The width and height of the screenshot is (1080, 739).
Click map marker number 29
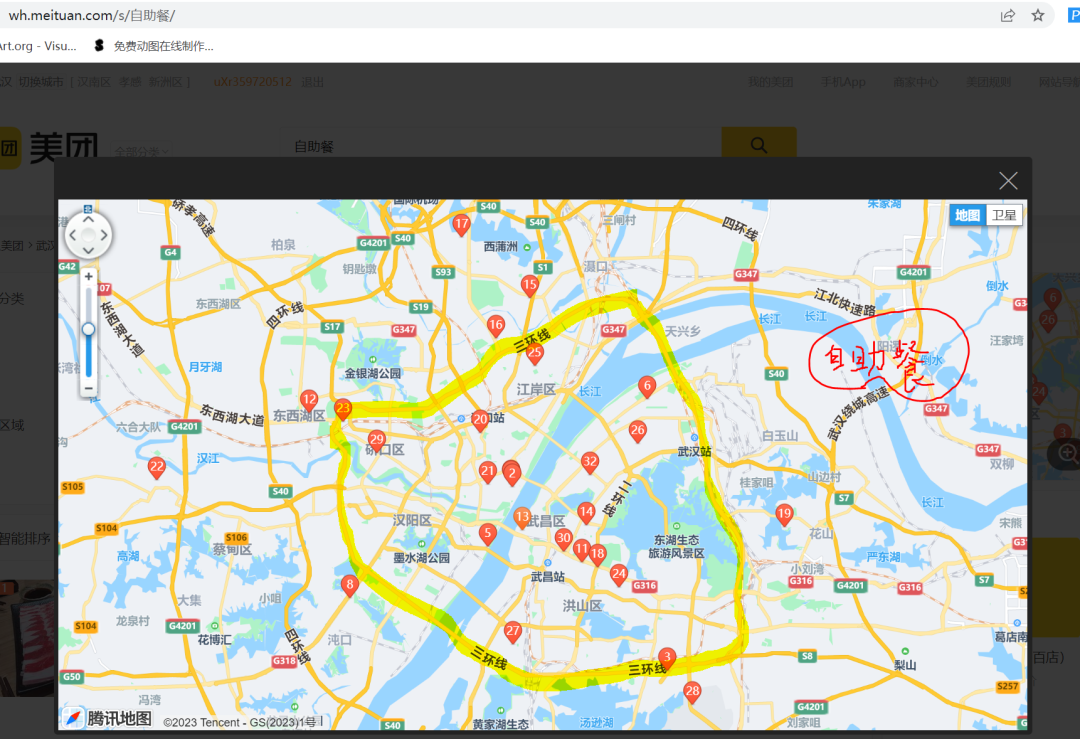376,441
